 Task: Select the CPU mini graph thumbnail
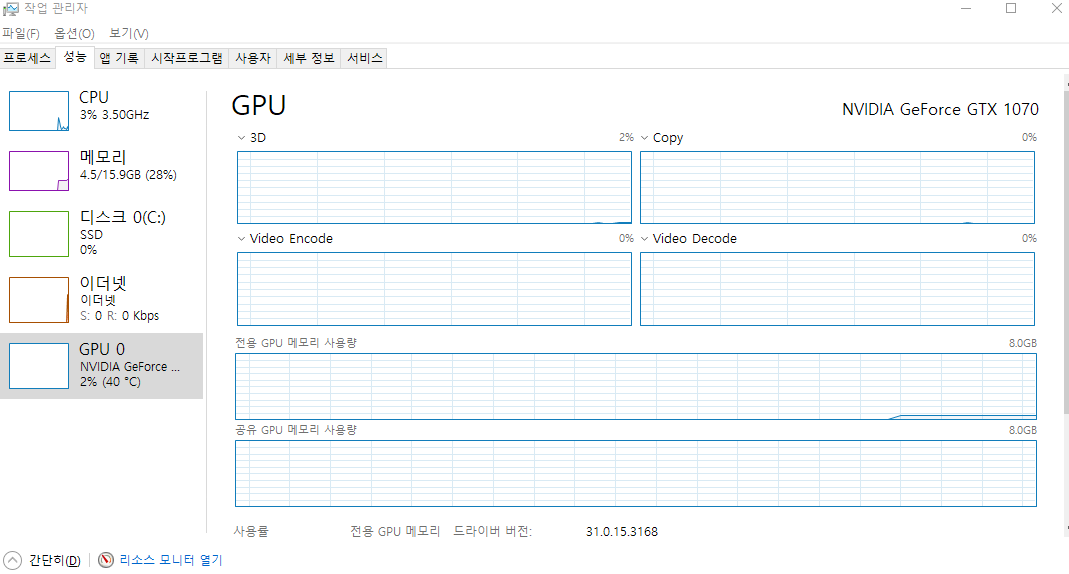pyautogui.click(x=39, y=110)
